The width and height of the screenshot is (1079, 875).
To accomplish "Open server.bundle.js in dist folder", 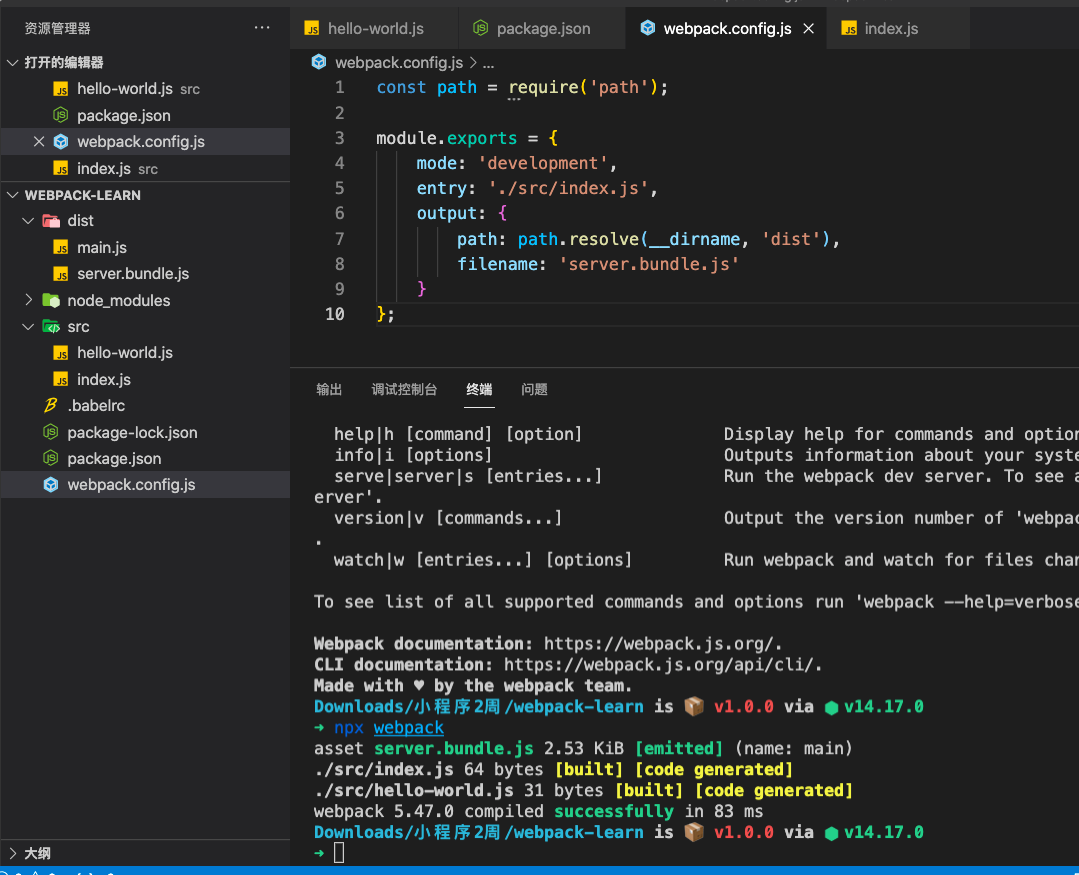I will click(x=133, y=274).
